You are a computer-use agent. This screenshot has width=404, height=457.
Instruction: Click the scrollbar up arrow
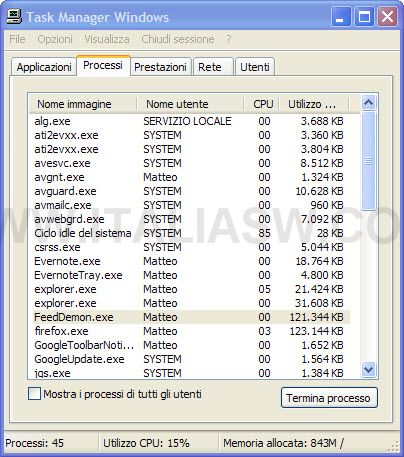[x=369, y=103]
